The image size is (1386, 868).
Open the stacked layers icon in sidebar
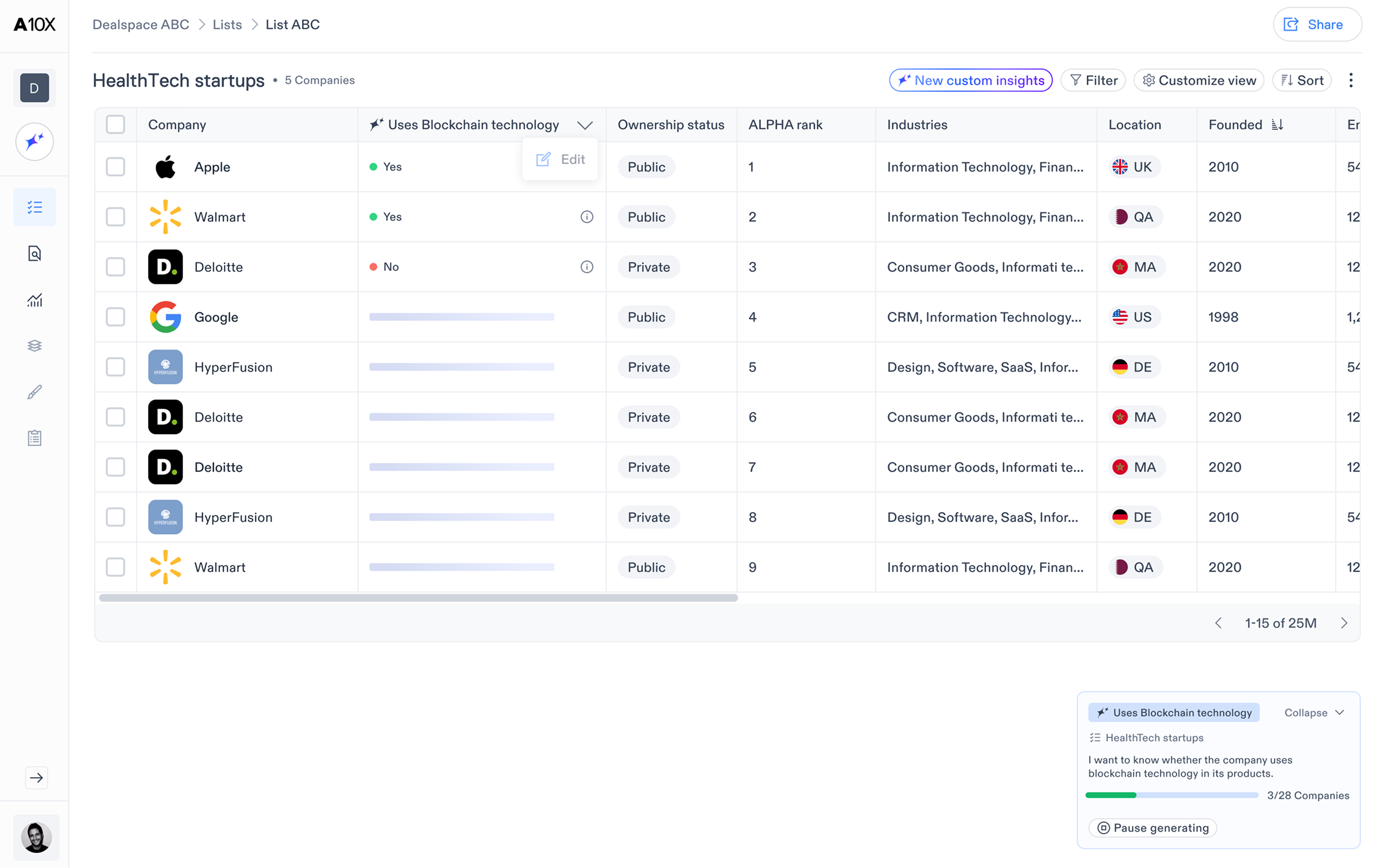pos(34,346)
